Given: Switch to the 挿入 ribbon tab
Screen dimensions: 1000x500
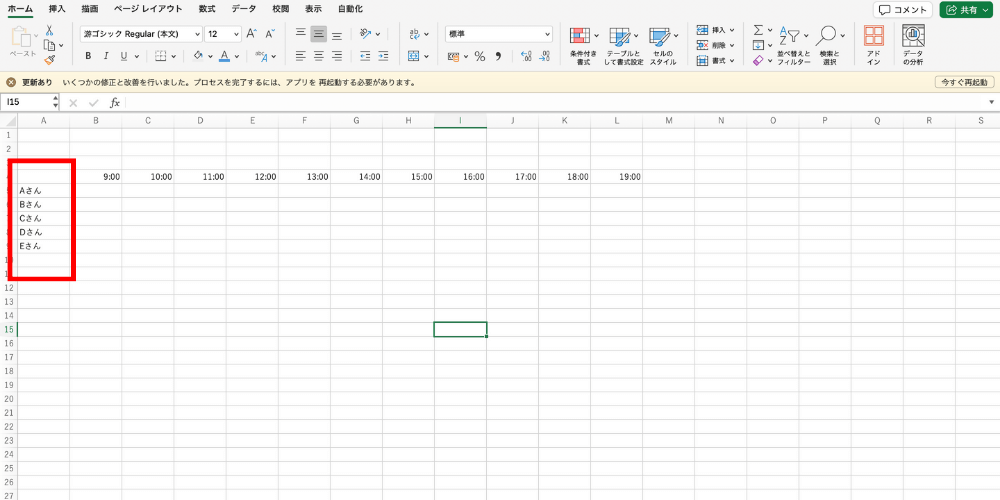Looking at the screenshot, I should point(57,9).
